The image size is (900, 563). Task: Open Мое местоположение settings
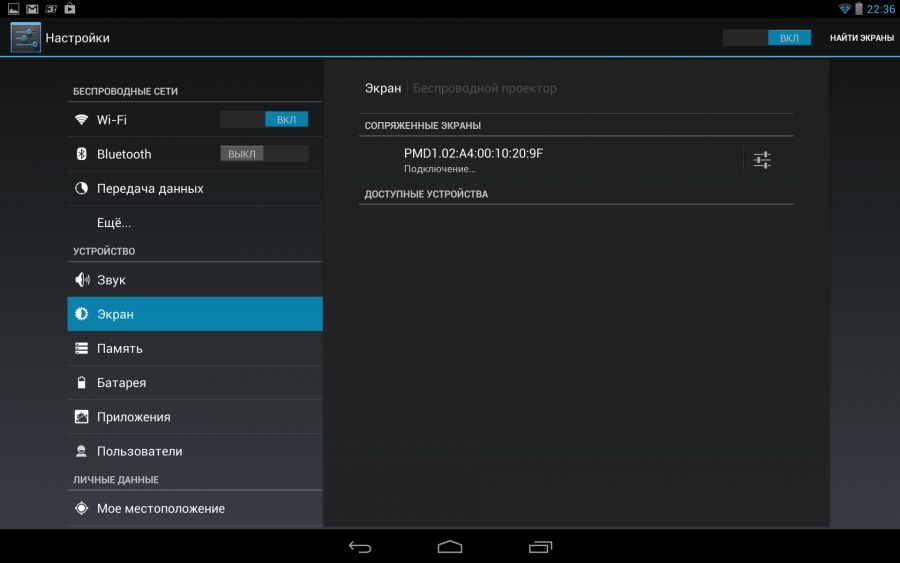(161, 508)
